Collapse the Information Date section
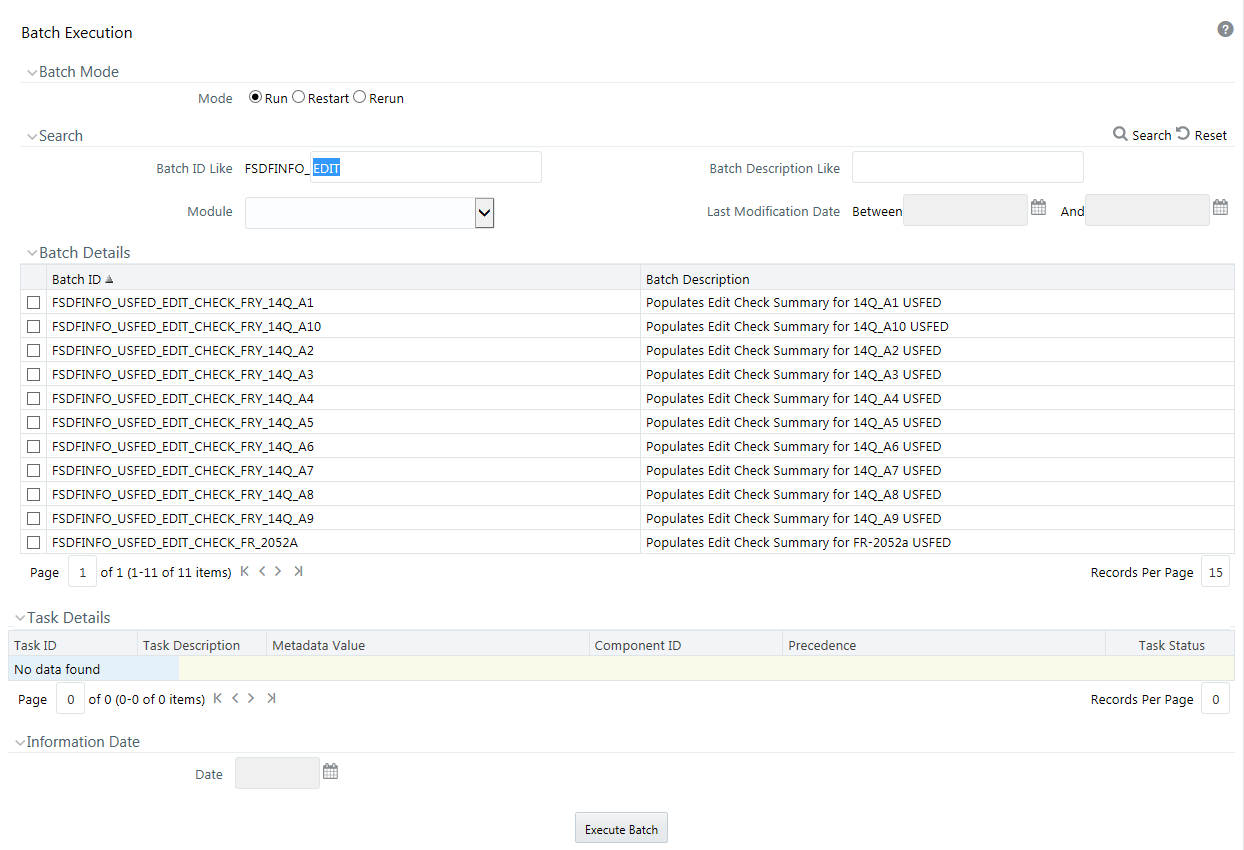1244x850 pixels. pos(20,741)
